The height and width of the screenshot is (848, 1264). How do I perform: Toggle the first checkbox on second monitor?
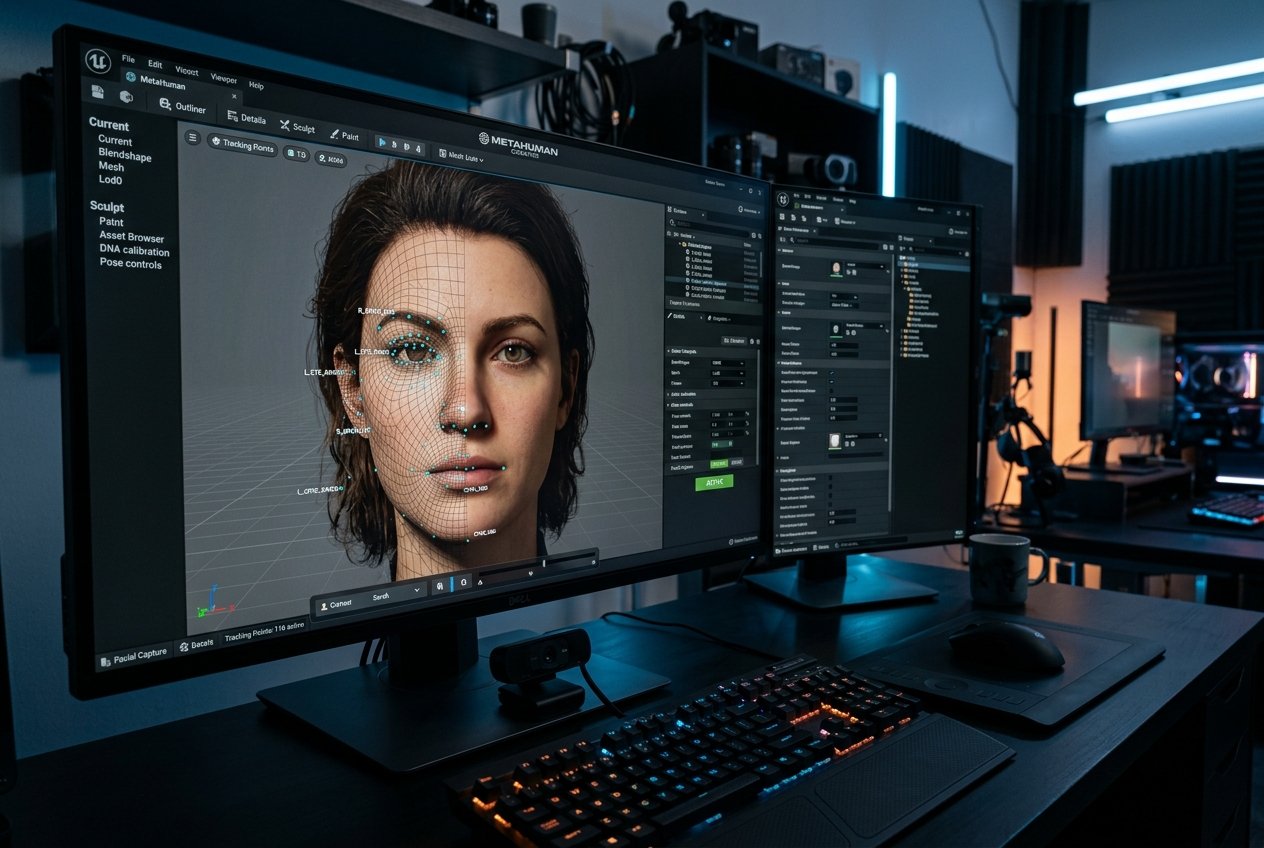(833, 372)
